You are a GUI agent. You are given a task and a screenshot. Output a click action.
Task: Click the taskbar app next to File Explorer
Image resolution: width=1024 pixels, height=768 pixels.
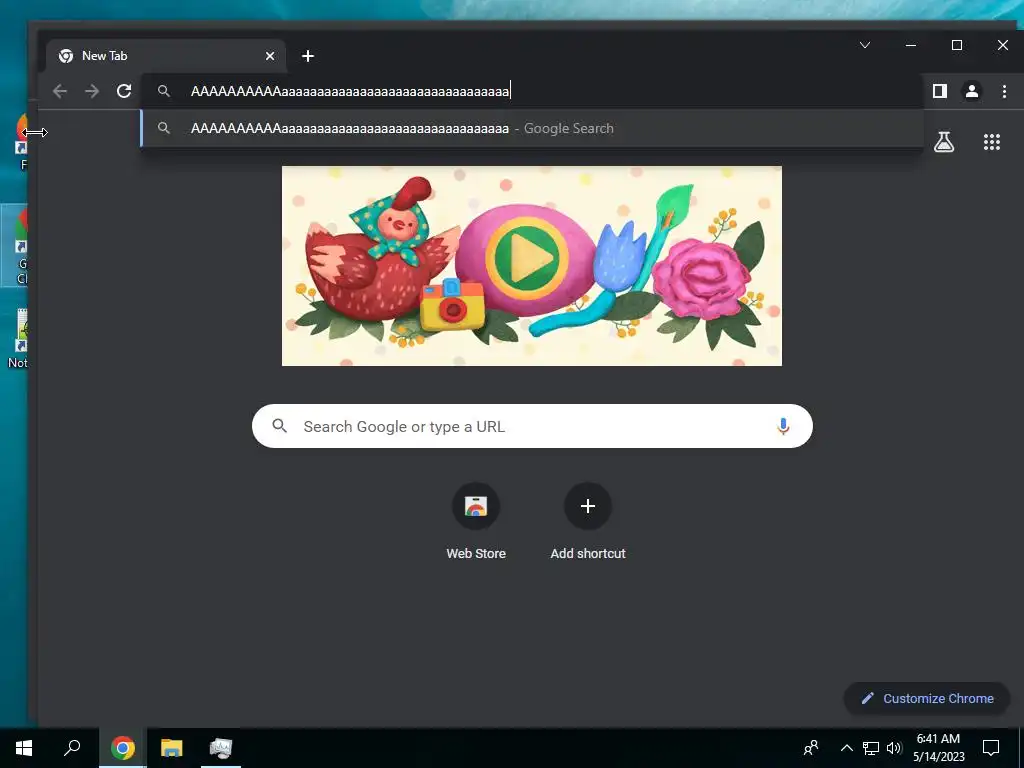point(221,748)
